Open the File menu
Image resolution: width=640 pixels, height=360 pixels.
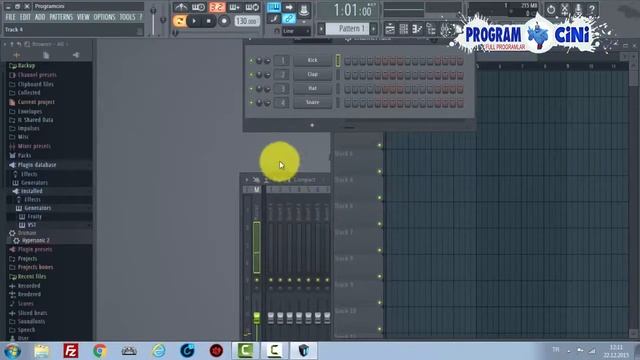click(11, 17)
